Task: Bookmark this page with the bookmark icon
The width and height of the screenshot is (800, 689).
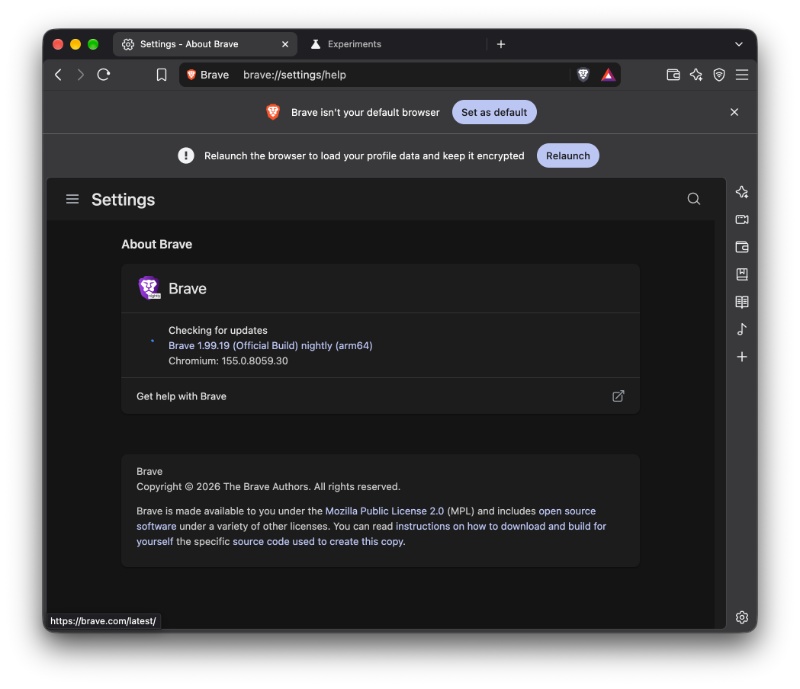Action: [x=161, y=75]
